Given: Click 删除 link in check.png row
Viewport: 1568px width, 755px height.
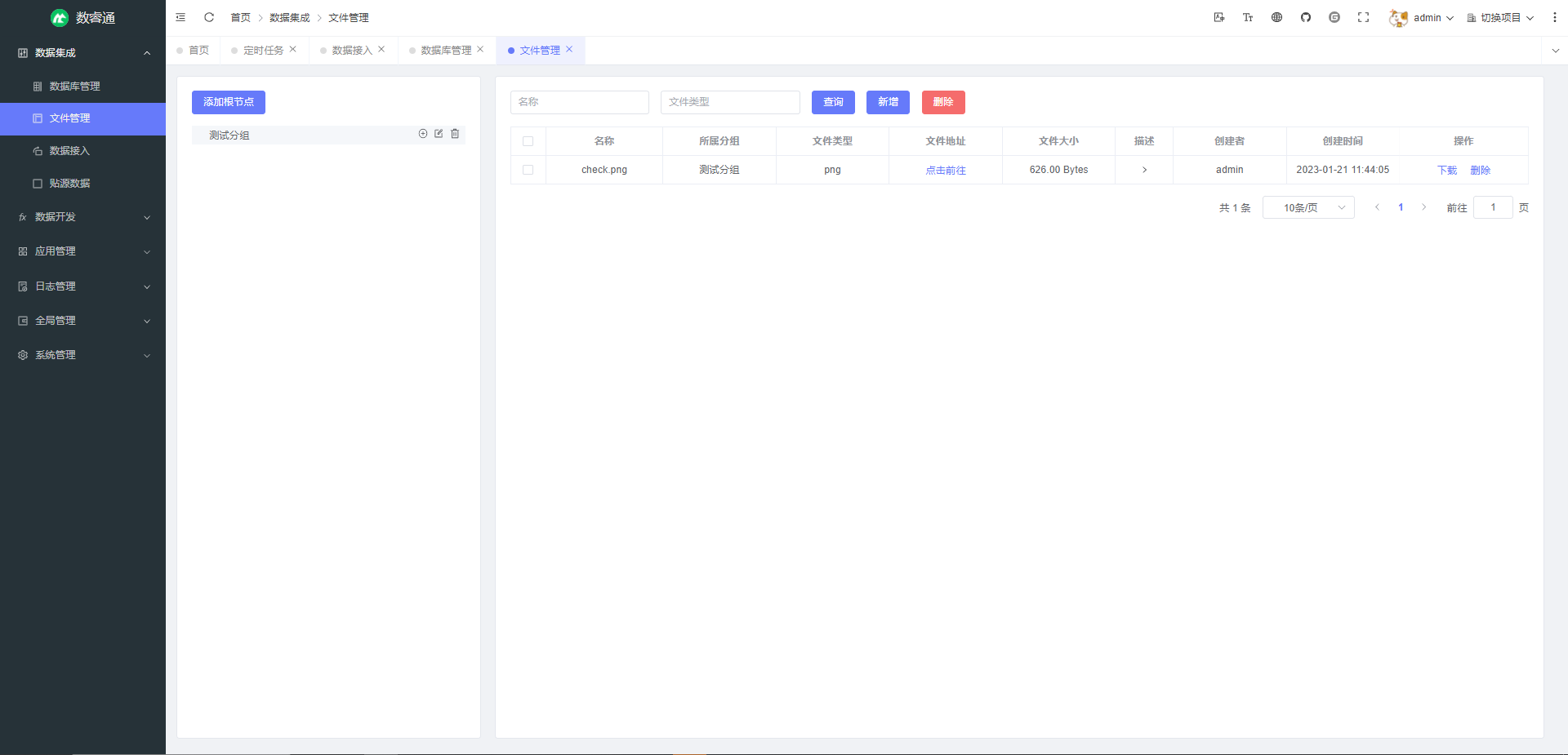Looking at the screenshot, I should 1481,170.
